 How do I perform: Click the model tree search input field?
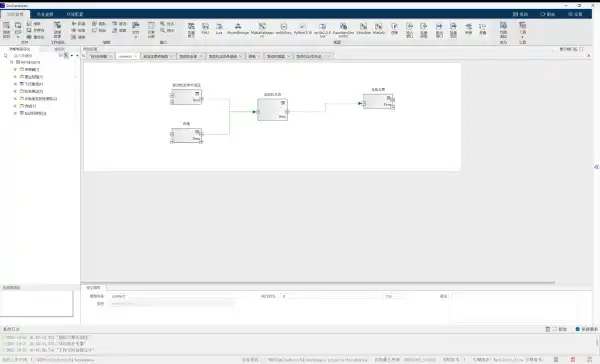click(x=35, y=56)
